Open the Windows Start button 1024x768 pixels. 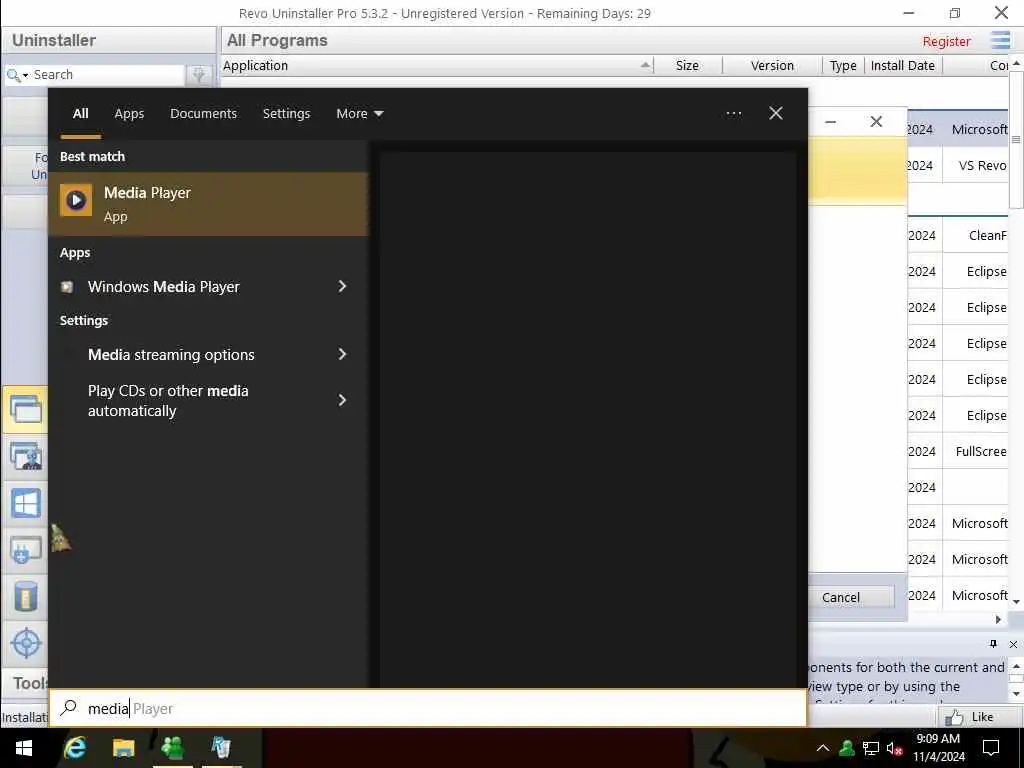[24, 748]
